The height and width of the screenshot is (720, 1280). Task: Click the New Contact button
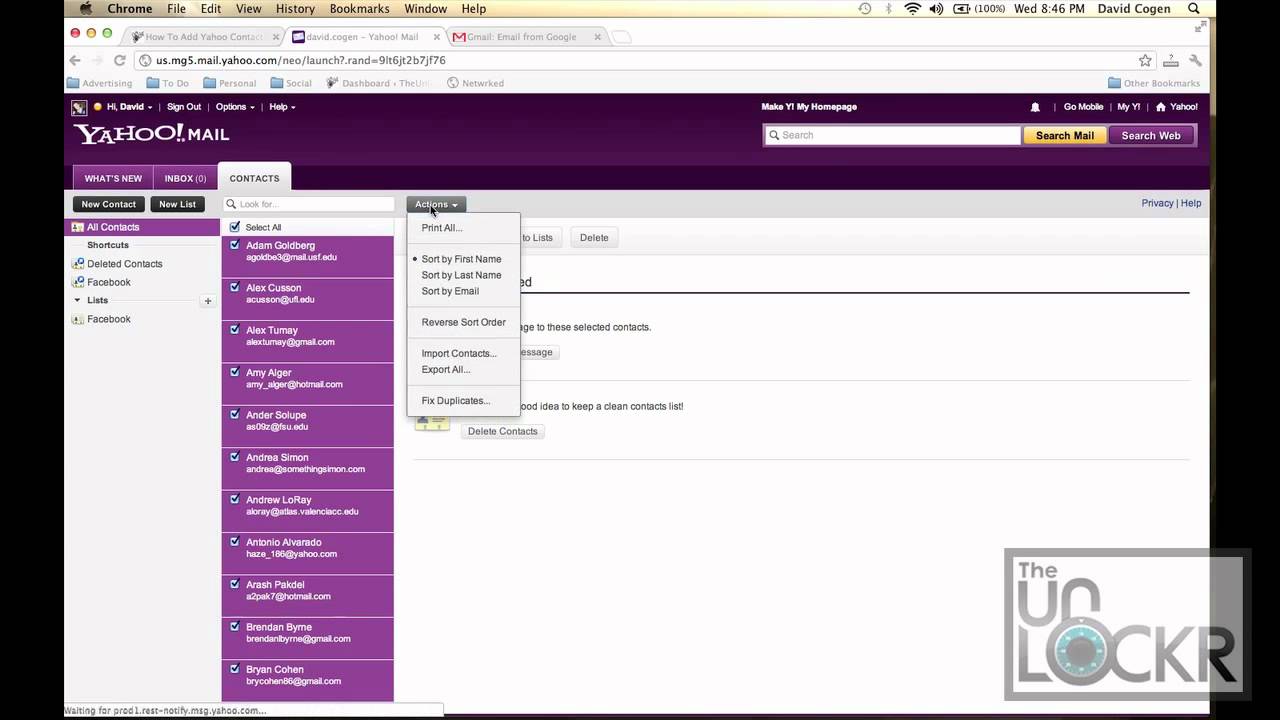[x=108, y=204]
